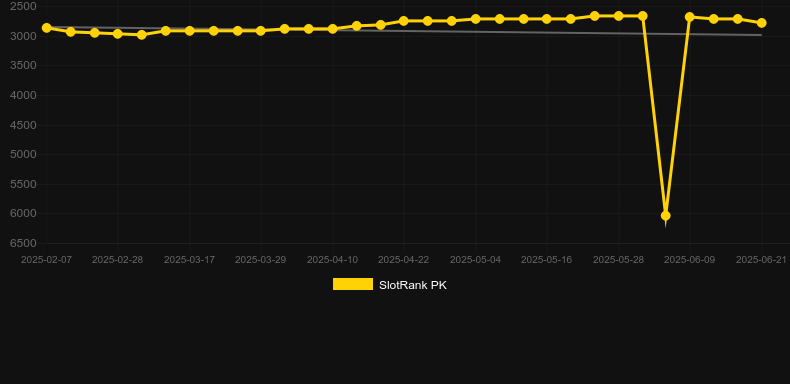Click the first data point at 2025-02-07
The width and height of the screenshot is (790, 384).
pos(47,28)
